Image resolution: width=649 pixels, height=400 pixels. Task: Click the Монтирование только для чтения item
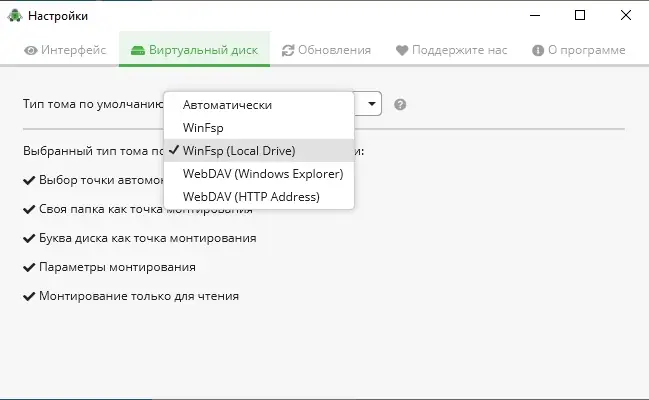point(139,296)
